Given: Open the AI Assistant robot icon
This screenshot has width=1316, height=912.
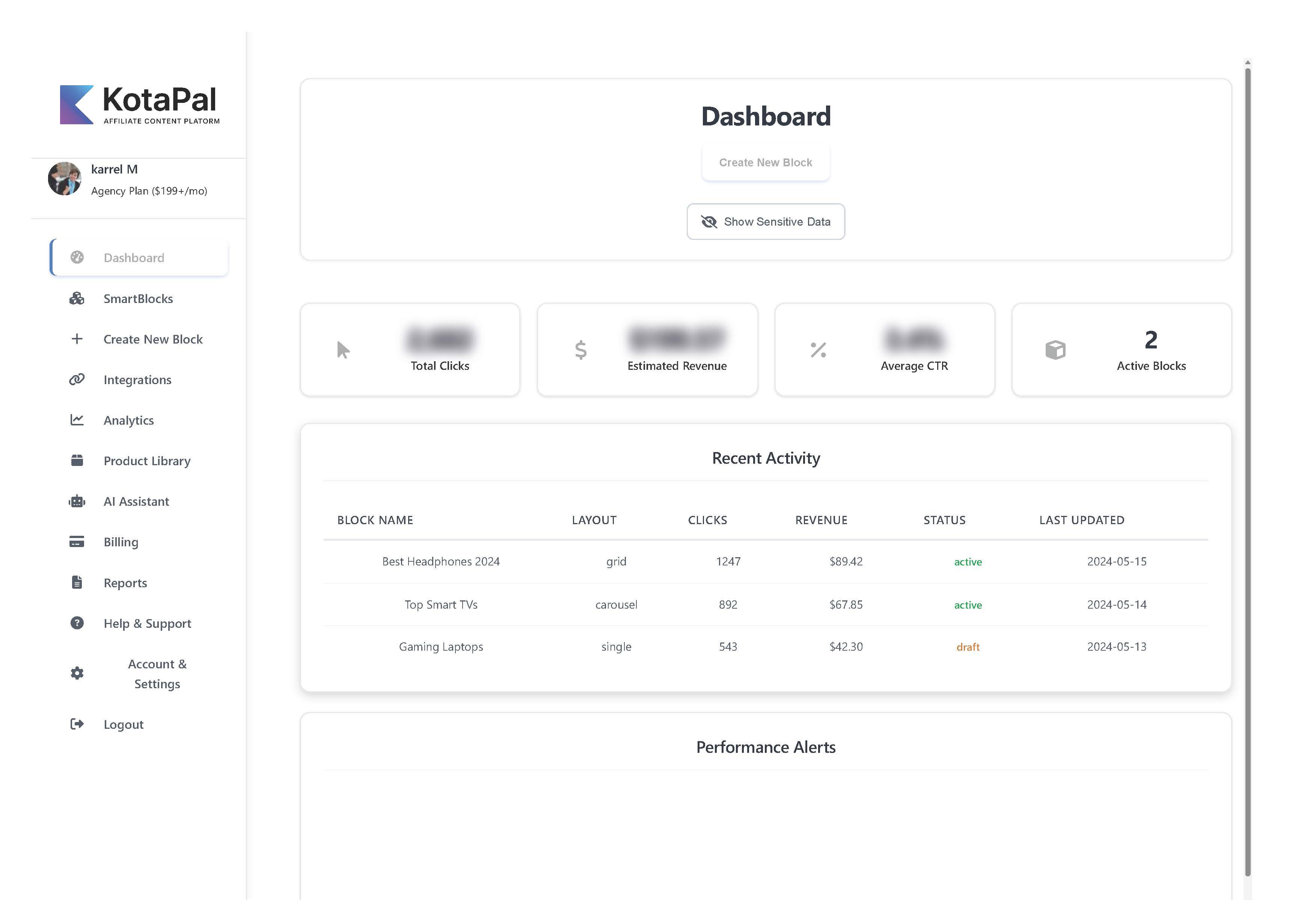Looking at the screenshot, I should pyautogui.click(x=77, y=501).
